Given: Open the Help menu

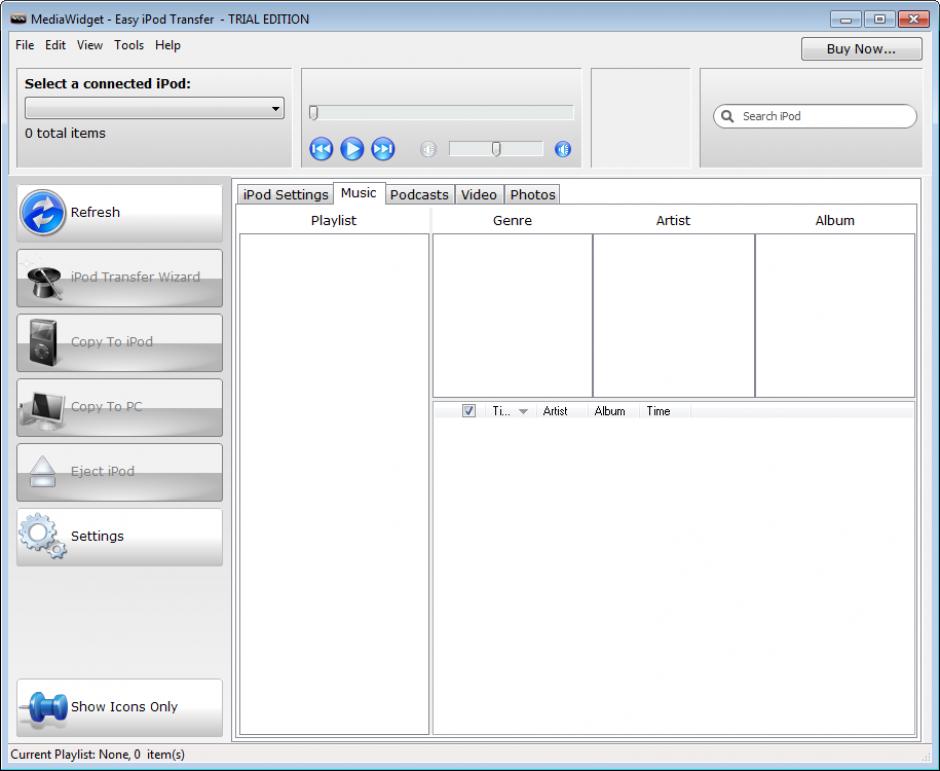Looking at the screenshot, I should [x=168, y=45].
